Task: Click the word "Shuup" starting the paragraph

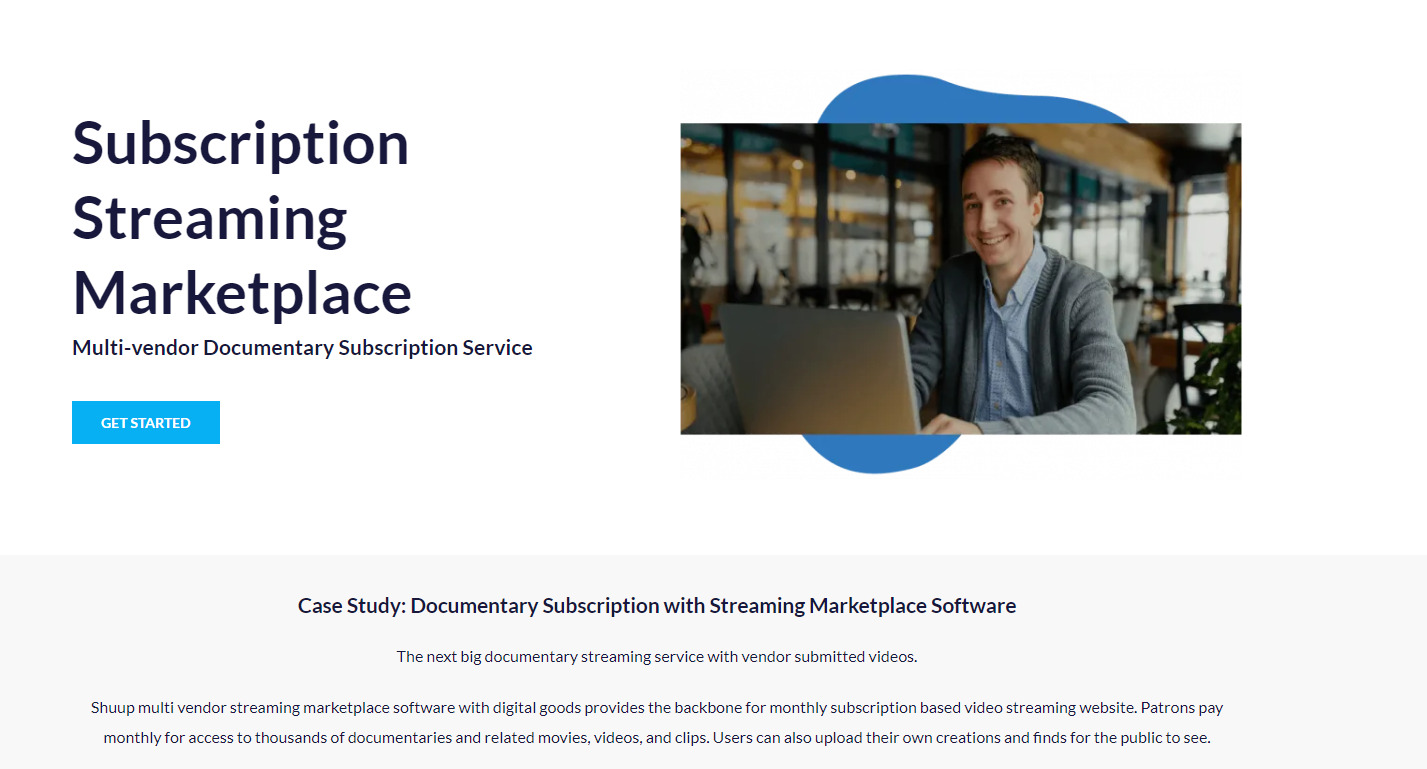Action: (112, 708)
